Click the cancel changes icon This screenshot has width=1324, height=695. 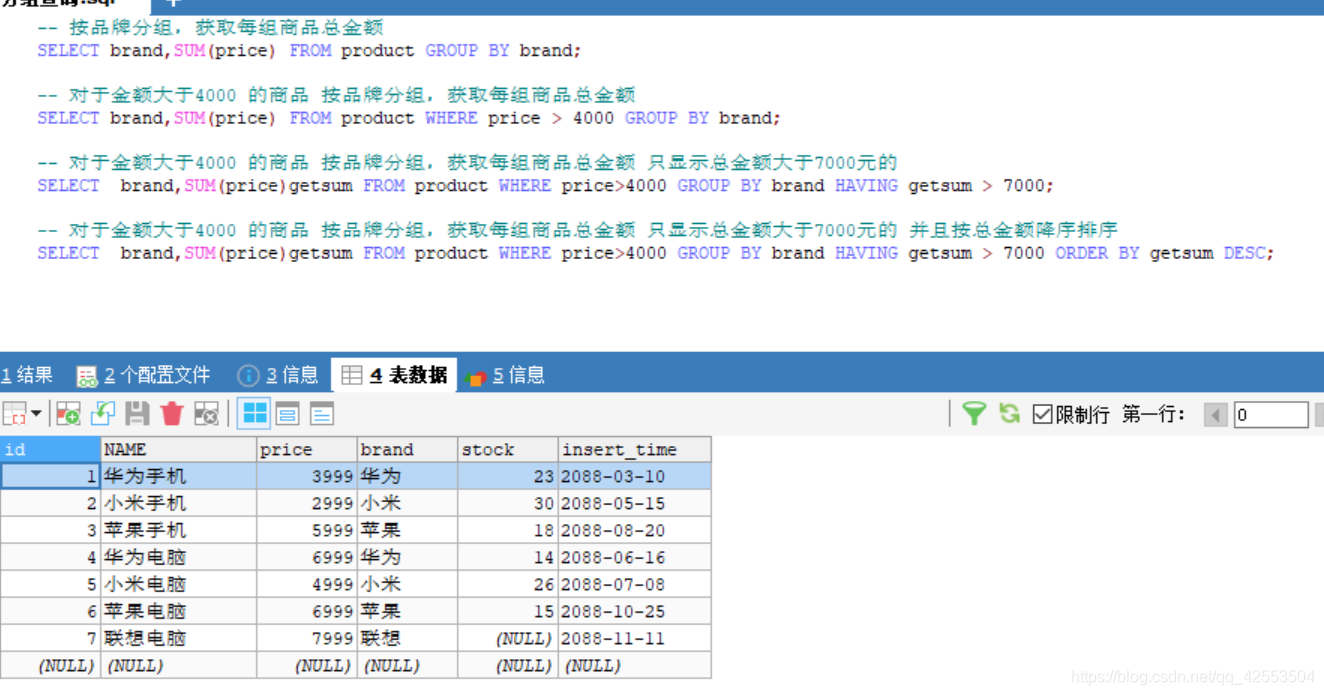206,413
